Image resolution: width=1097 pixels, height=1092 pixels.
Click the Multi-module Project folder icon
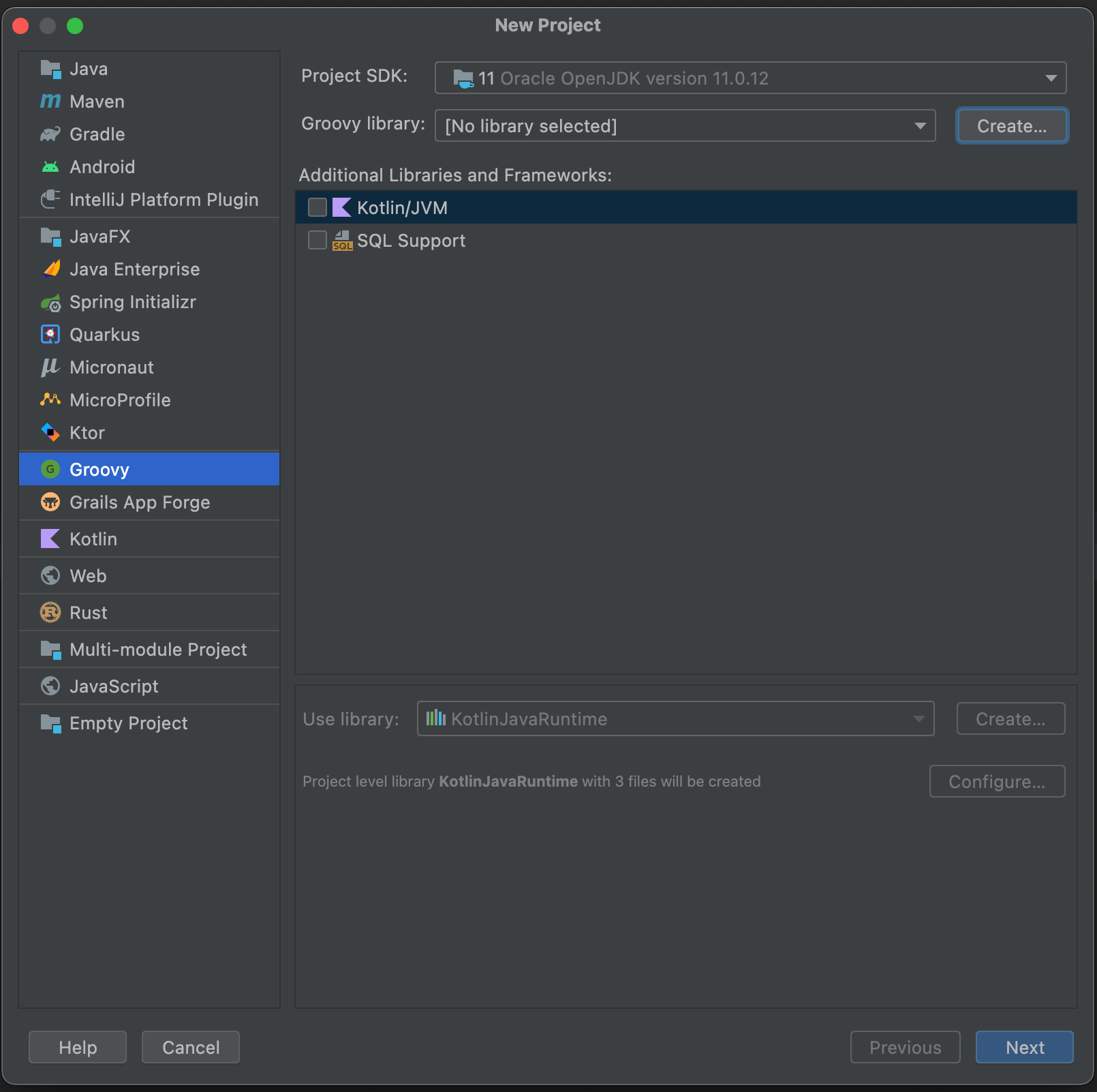coord(50,650)
